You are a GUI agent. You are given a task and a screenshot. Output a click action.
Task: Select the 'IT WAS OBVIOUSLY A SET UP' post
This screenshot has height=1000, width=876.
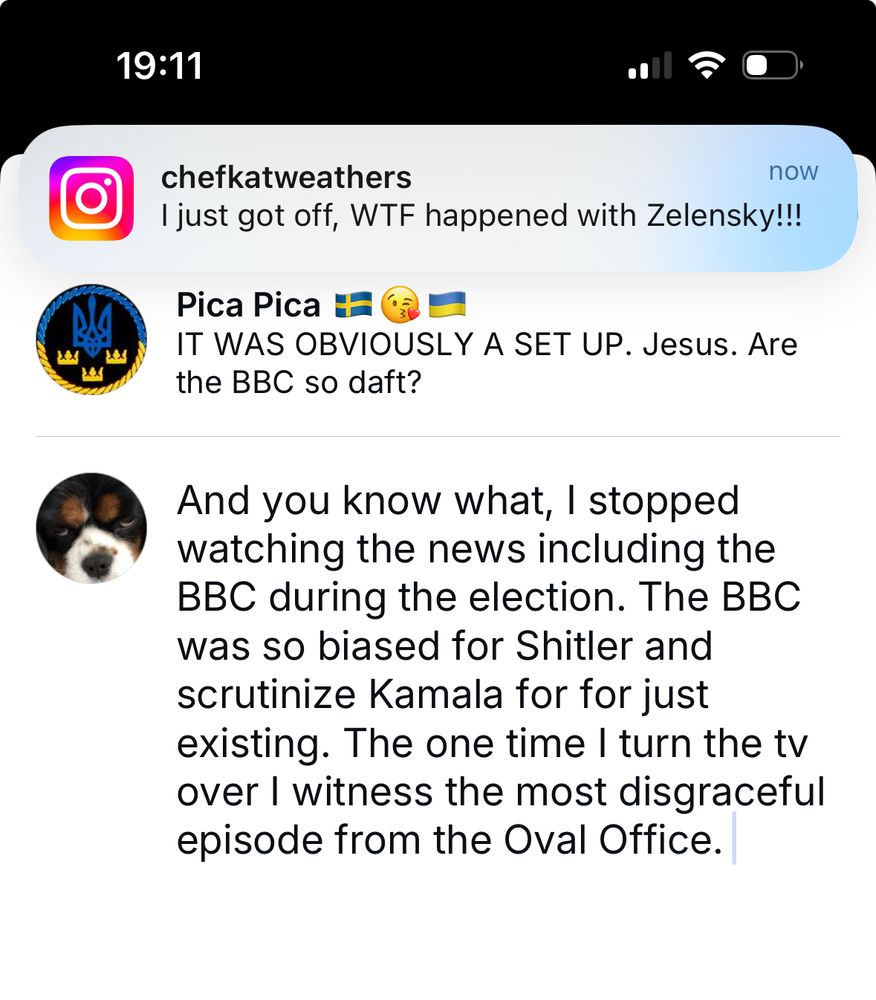click(x=487, y=364)
